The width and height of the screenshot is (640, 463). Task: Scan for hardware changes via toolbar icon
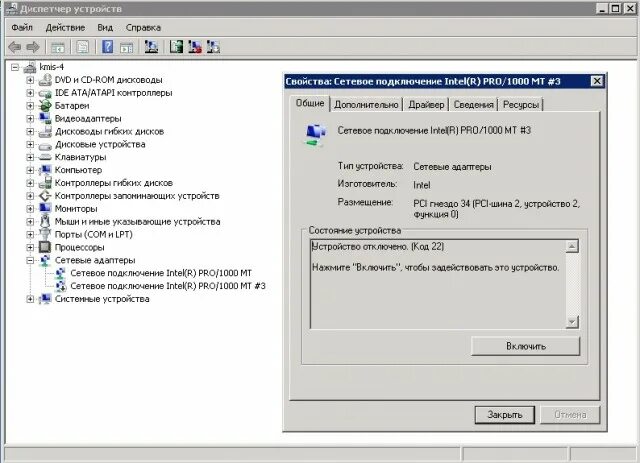pos(151,47)
